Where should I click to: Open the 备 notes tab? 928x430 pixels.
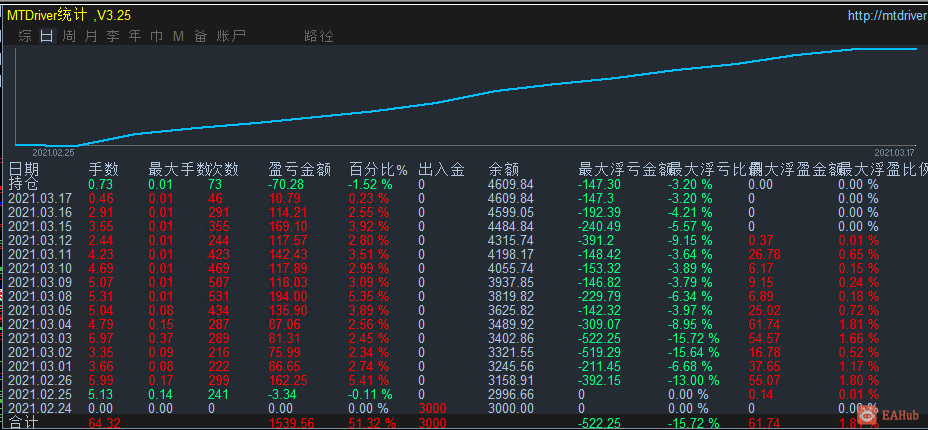pos(201,36)
